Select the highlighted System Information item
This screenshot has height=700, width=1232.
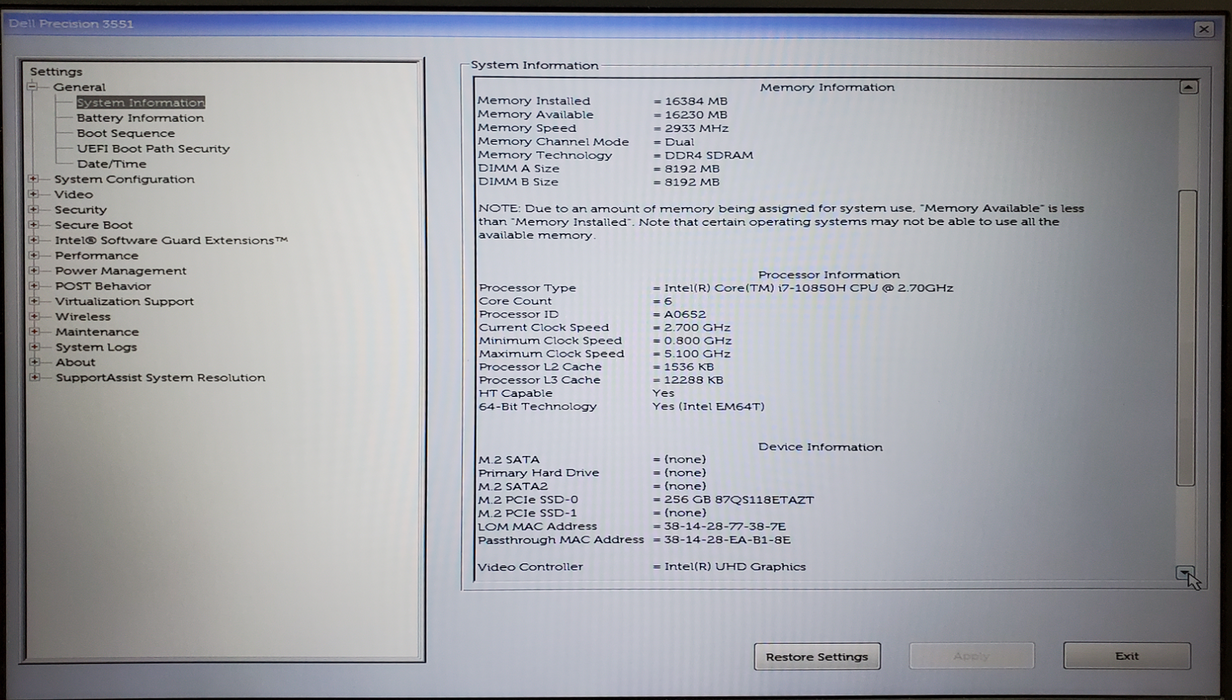coord(140,103)
